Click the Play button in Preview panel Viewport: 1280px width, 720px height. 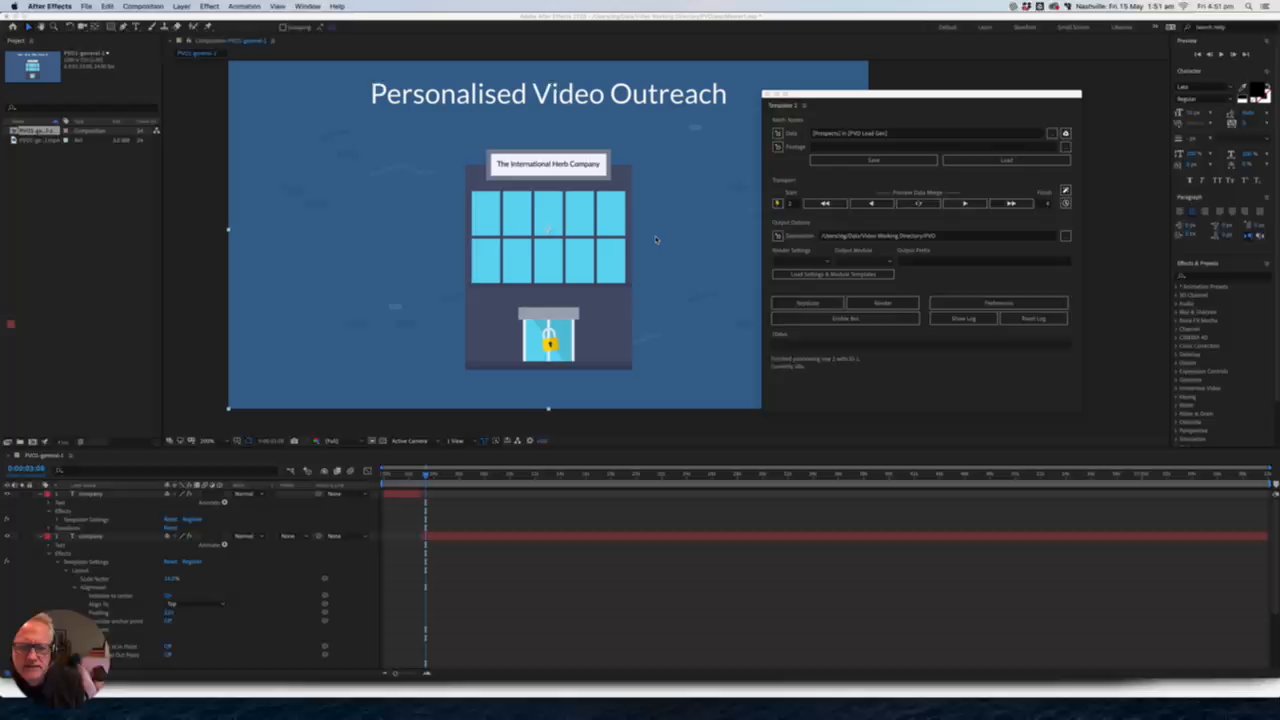1220,54
